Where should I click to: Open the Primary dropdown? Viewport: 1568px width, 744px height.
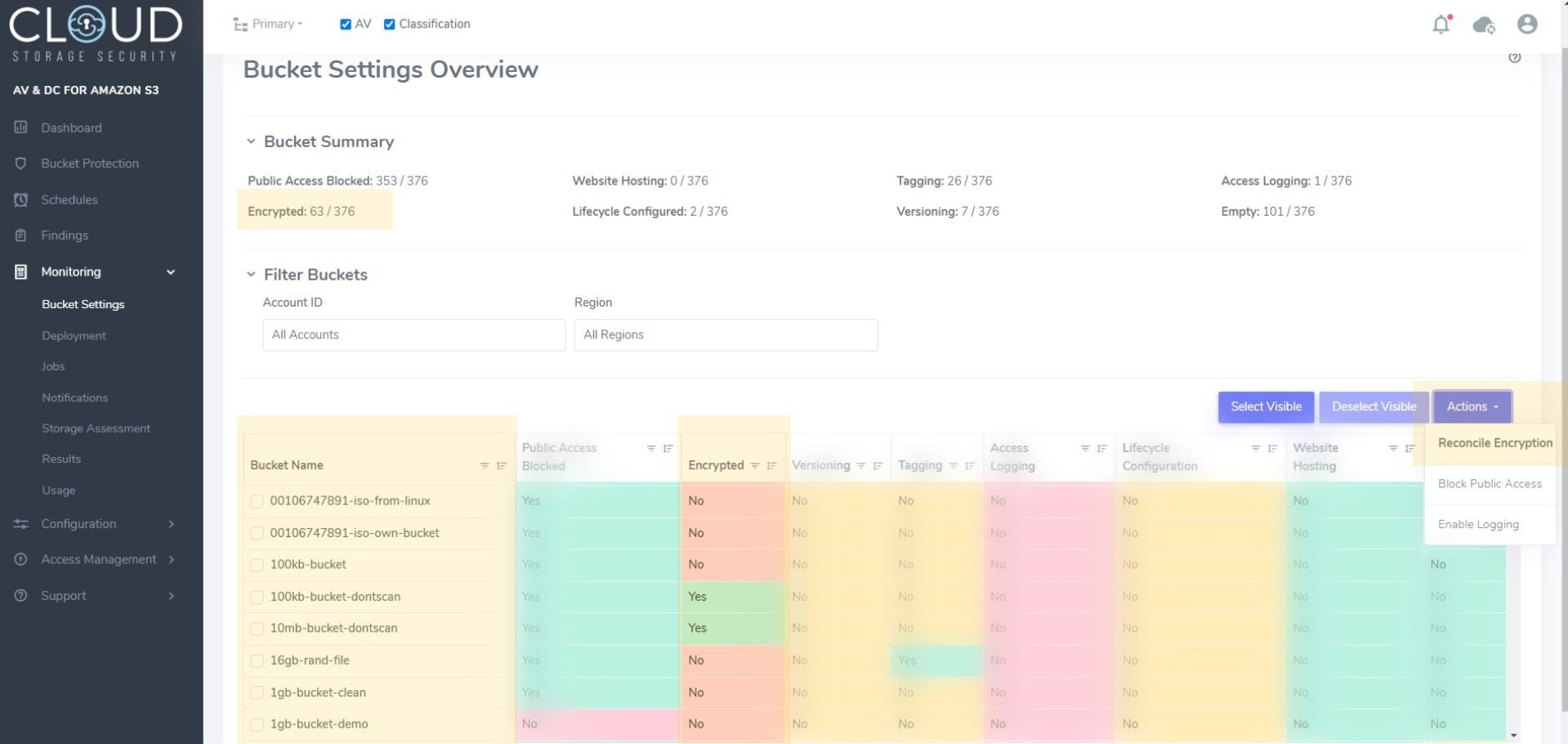(268, 25)
